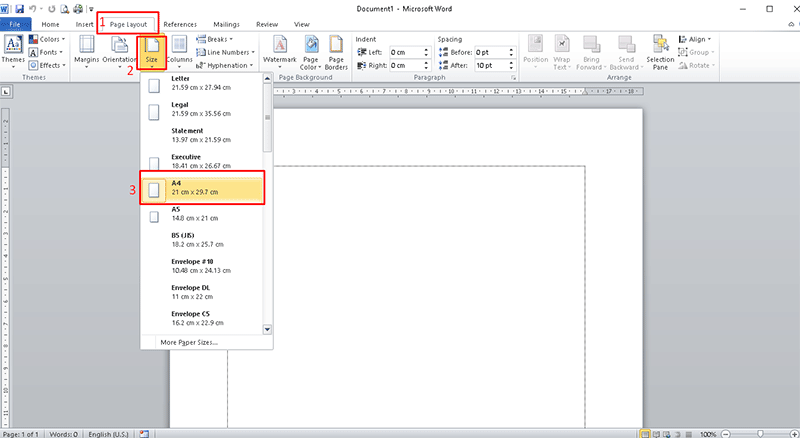Select A5 paper size

(202, 216)
